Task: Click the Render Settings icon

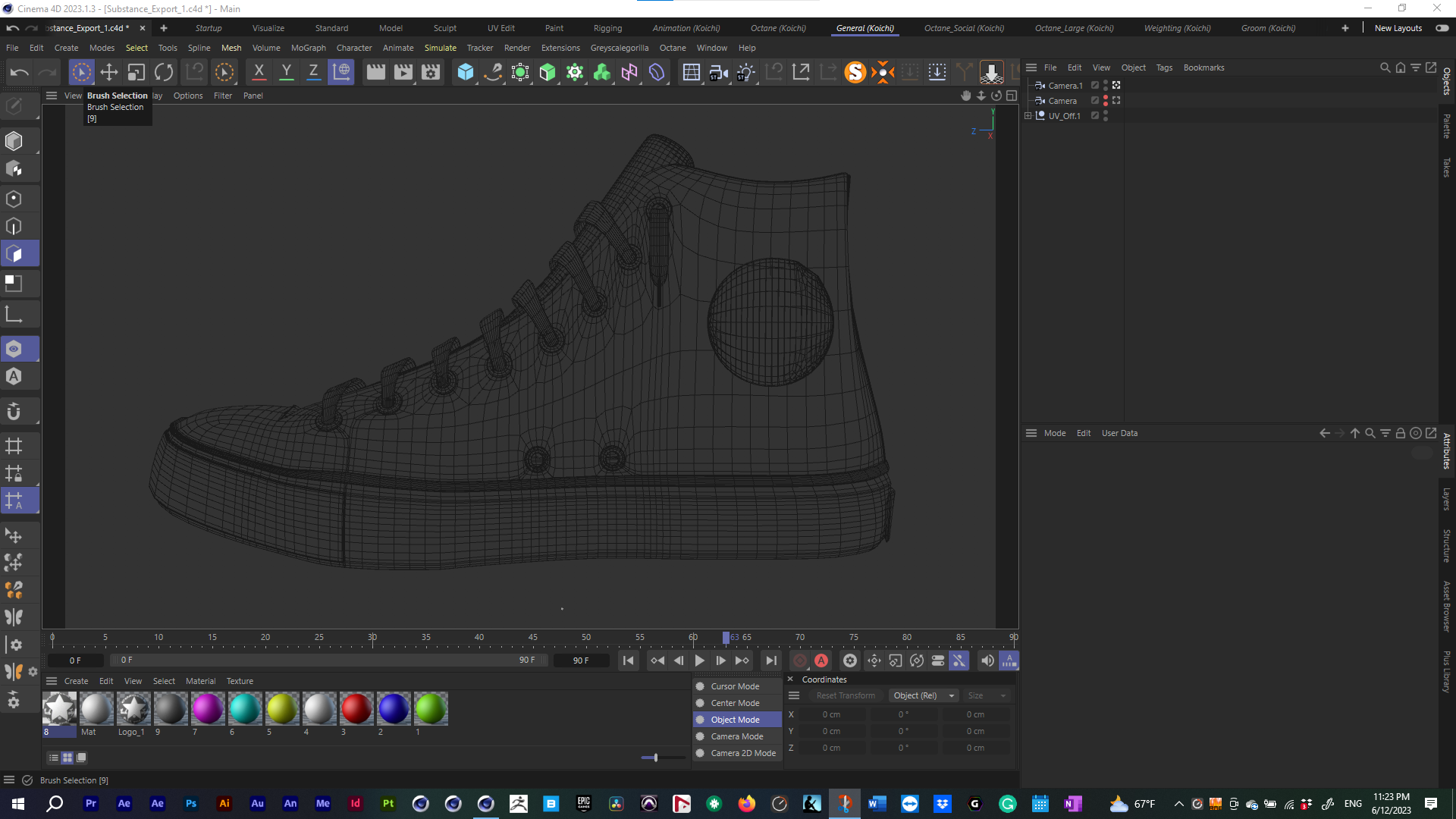Action: point(430,71)
